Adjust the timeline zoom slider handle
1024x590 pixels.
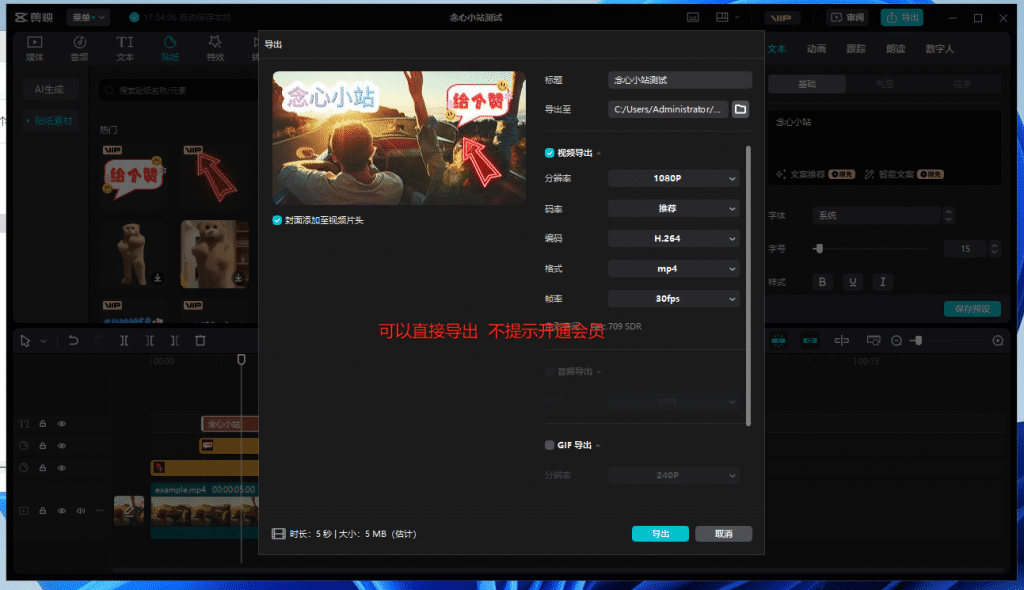(918, 340)
